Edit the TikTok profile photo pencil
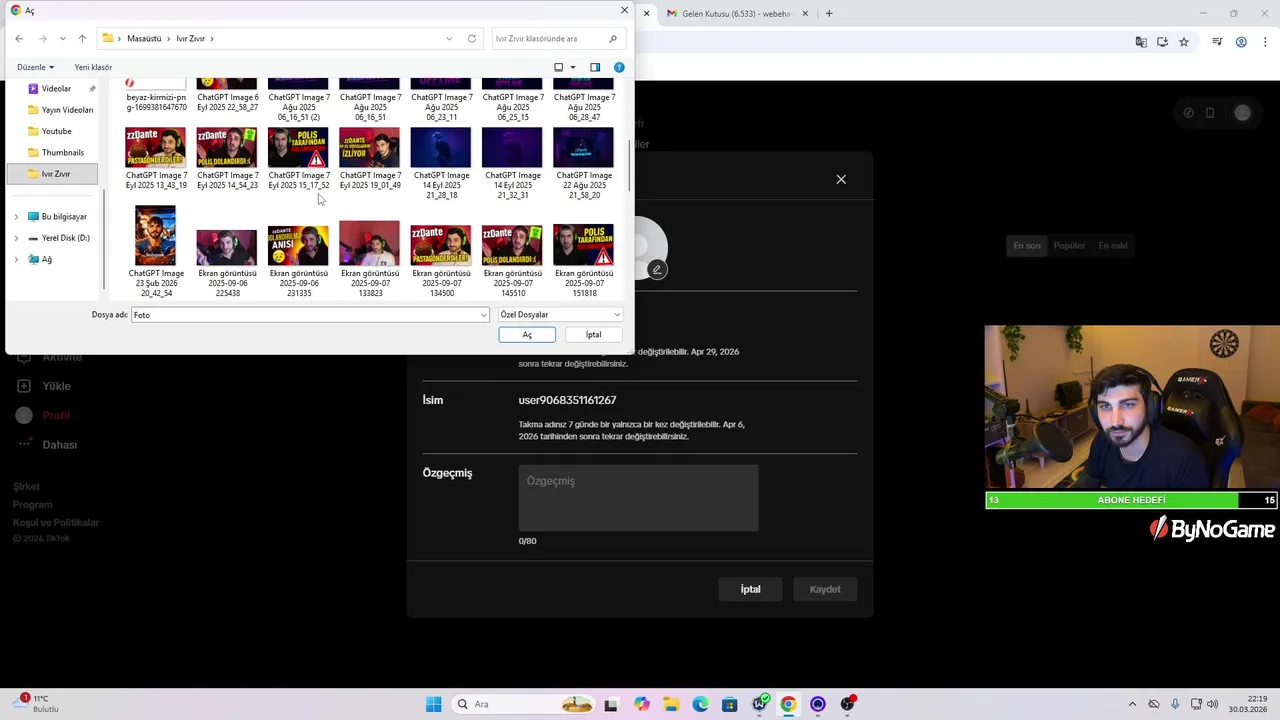Screen dimensions: 1280x720 [657, 269]
